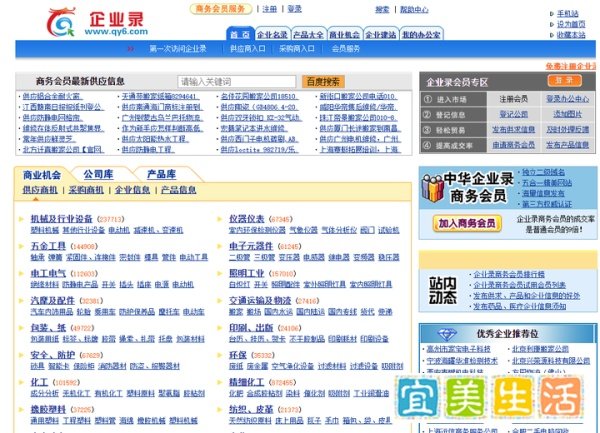Go to the 企业建站 tab
600x433 pixels.
380,35
